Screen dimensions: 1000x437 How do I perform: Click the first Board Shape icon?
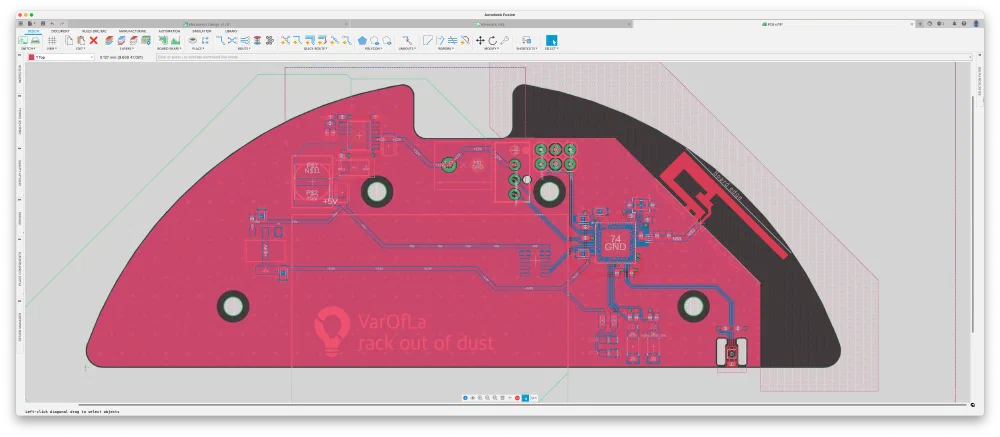pyautogui.click(x=163, y=40)
